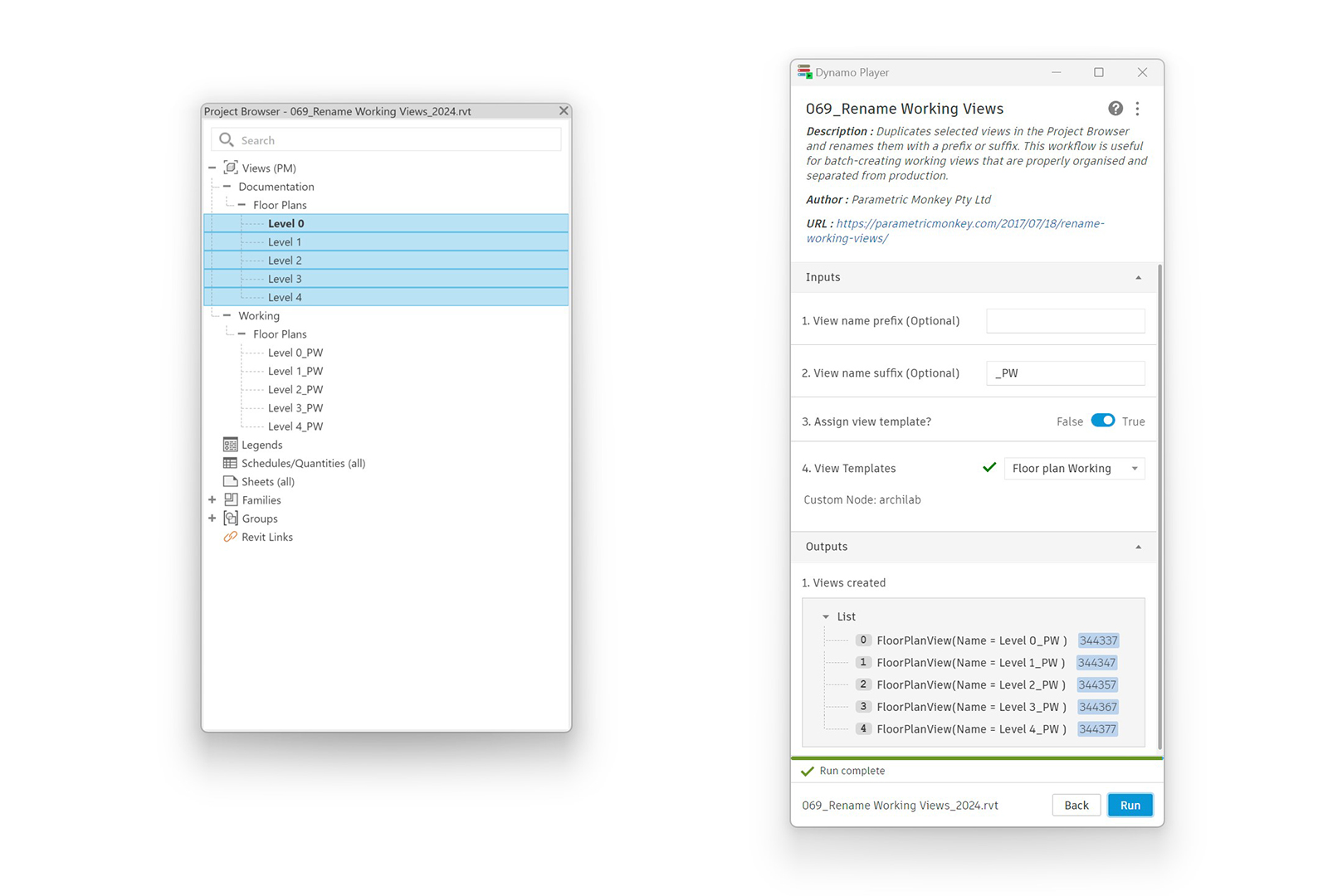Click the View name prefix field
Image resolution: width=1328 pixels, height=896 pixels.
[1065, 321]
